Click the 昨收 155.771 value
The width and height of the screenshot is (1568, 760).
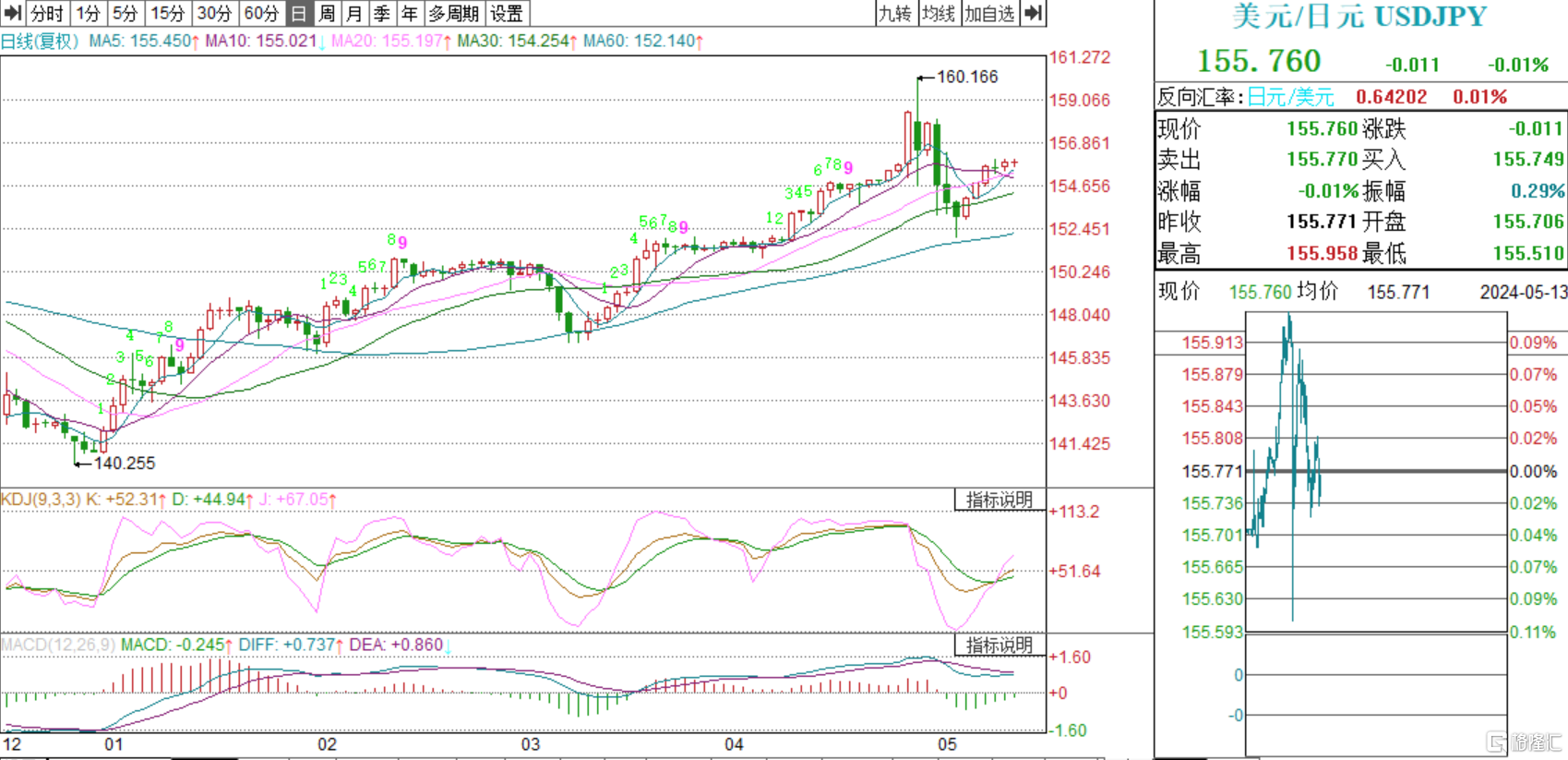(x=1323, y=222)
